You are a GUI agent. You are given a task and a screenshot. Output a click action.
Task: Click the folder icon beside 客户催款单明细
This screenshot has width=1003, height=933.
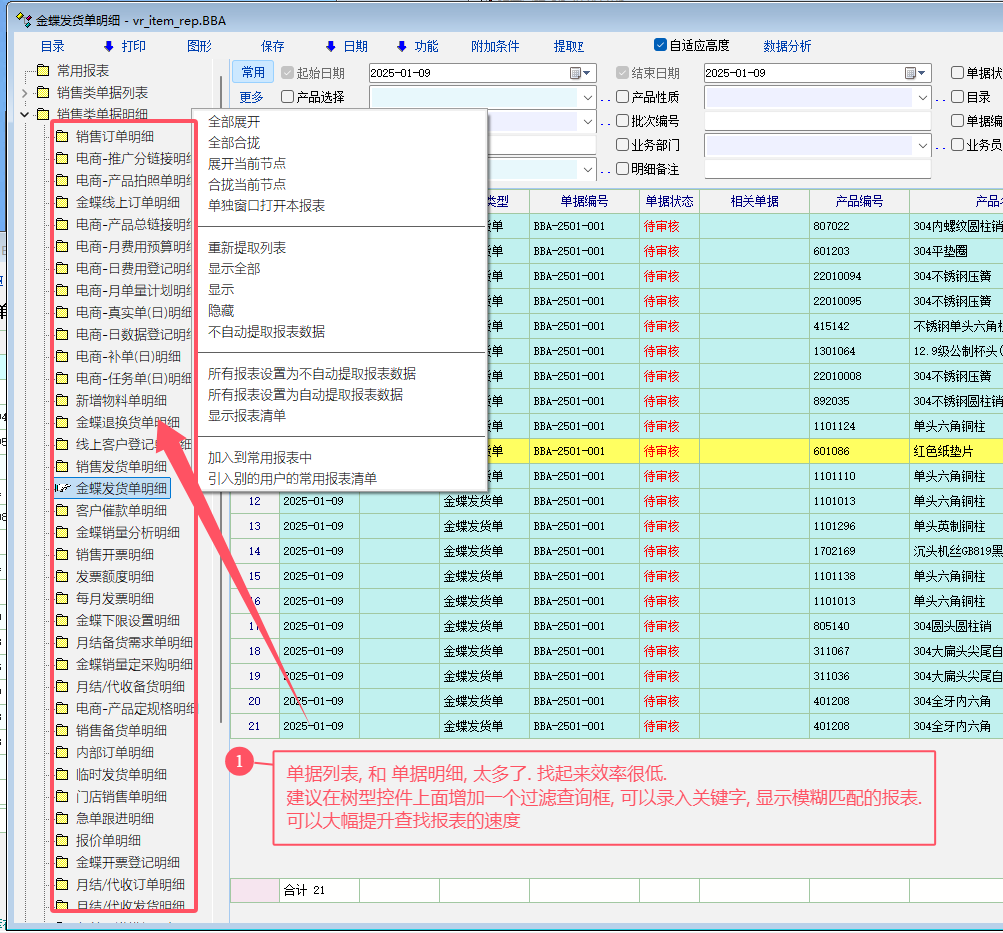[x=62, y=511]
